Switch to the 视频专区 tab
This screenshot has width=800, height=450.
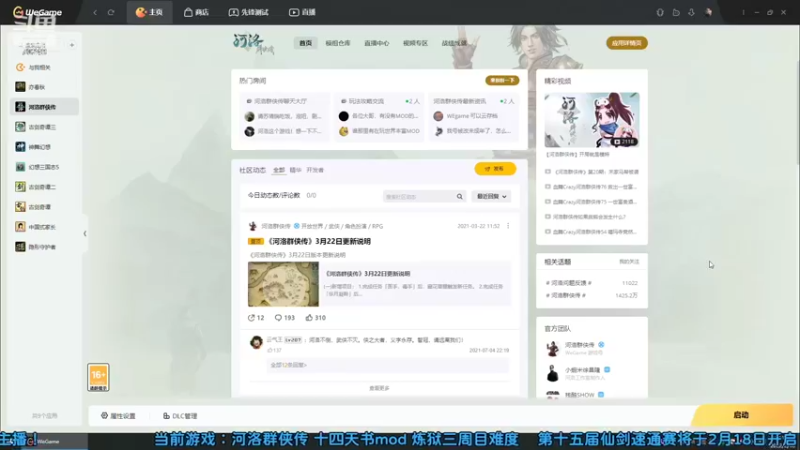tap(415, 43)
